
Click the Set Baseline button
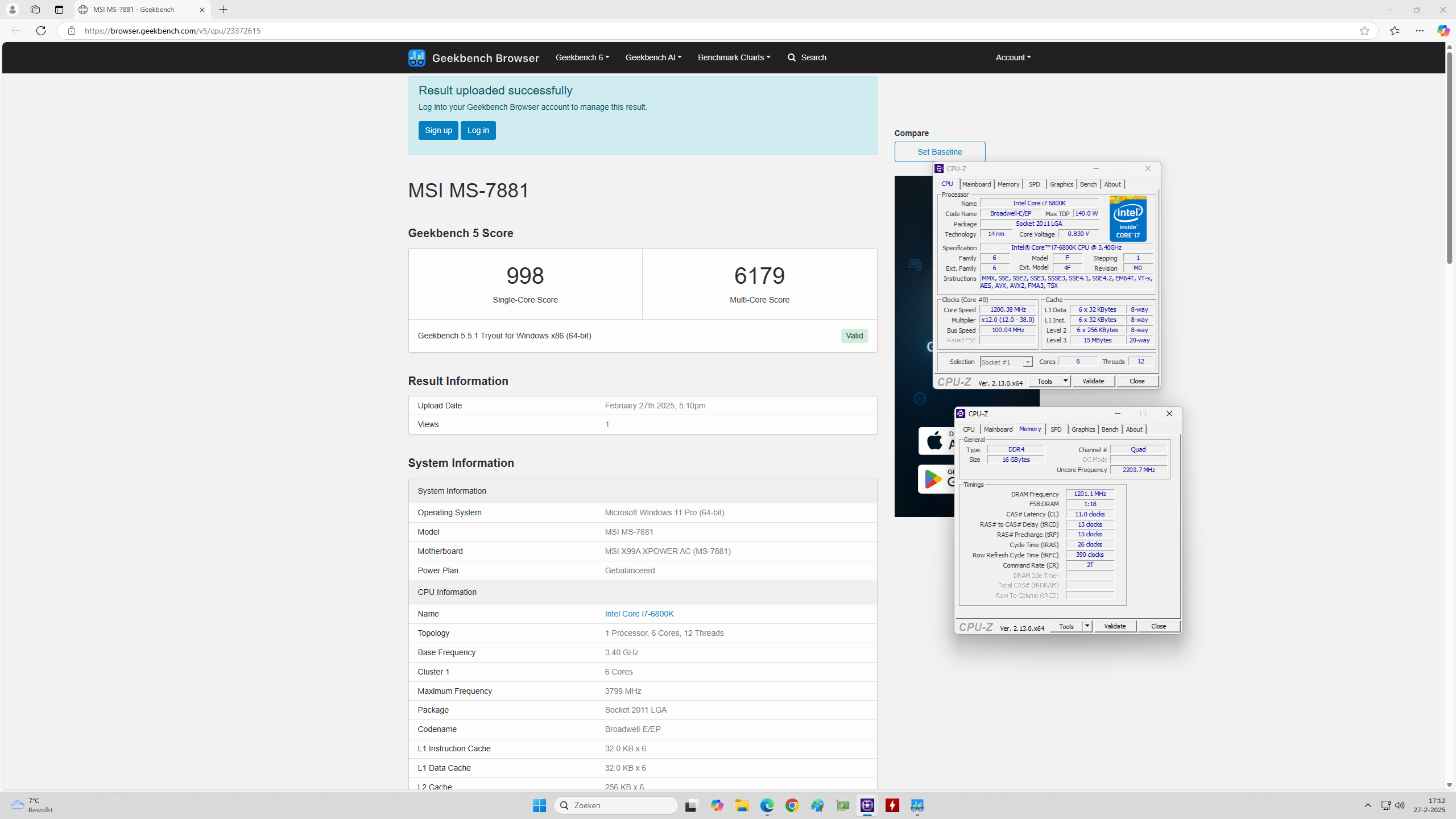940,152
